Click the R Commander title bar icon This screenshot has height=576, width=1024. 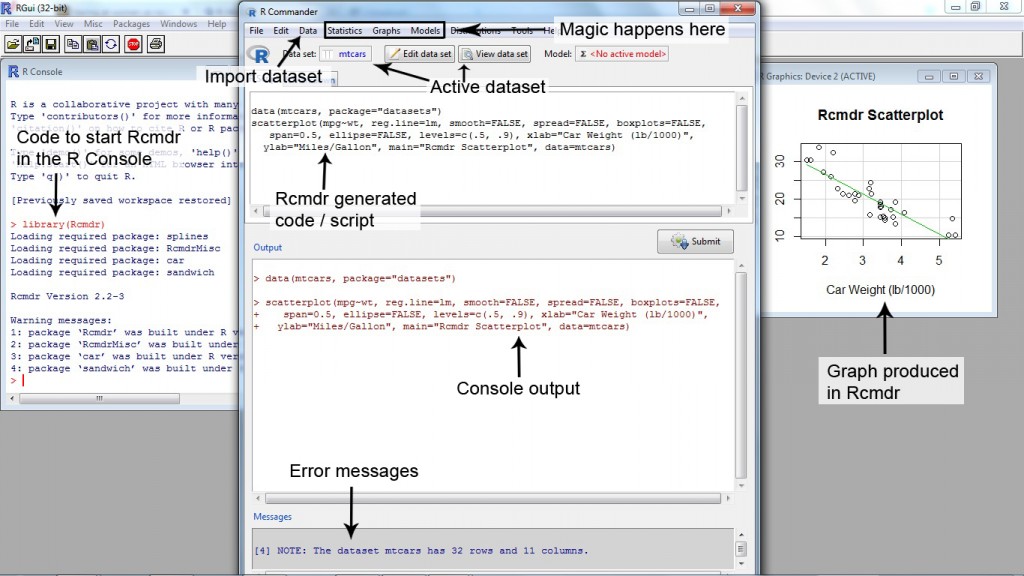(x=251, y=12)
